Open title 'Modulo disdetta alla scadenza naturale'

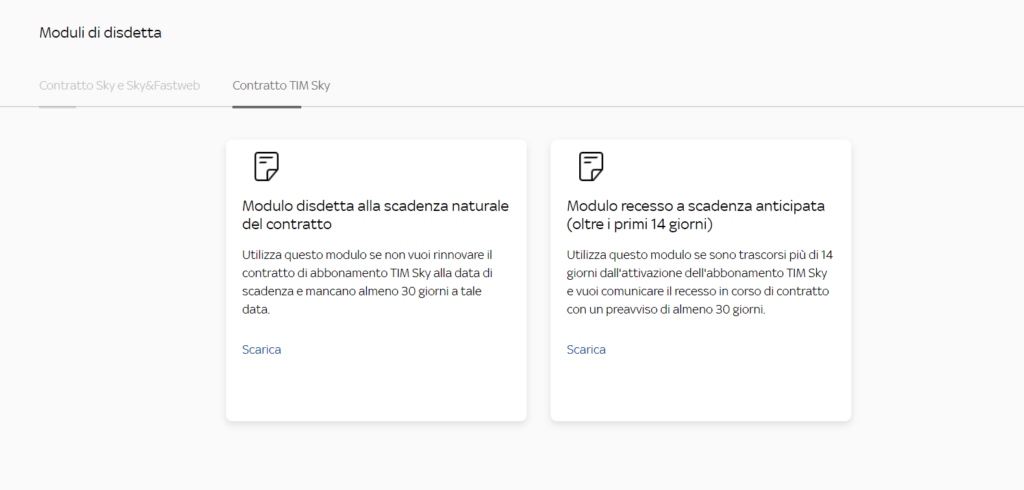pos(375,206)
